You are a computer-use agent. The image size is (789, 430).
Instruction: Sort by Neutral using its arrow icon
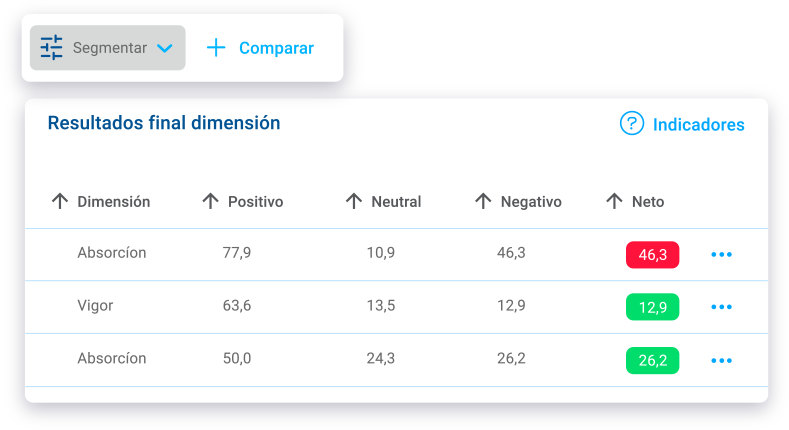coord(354,201)
